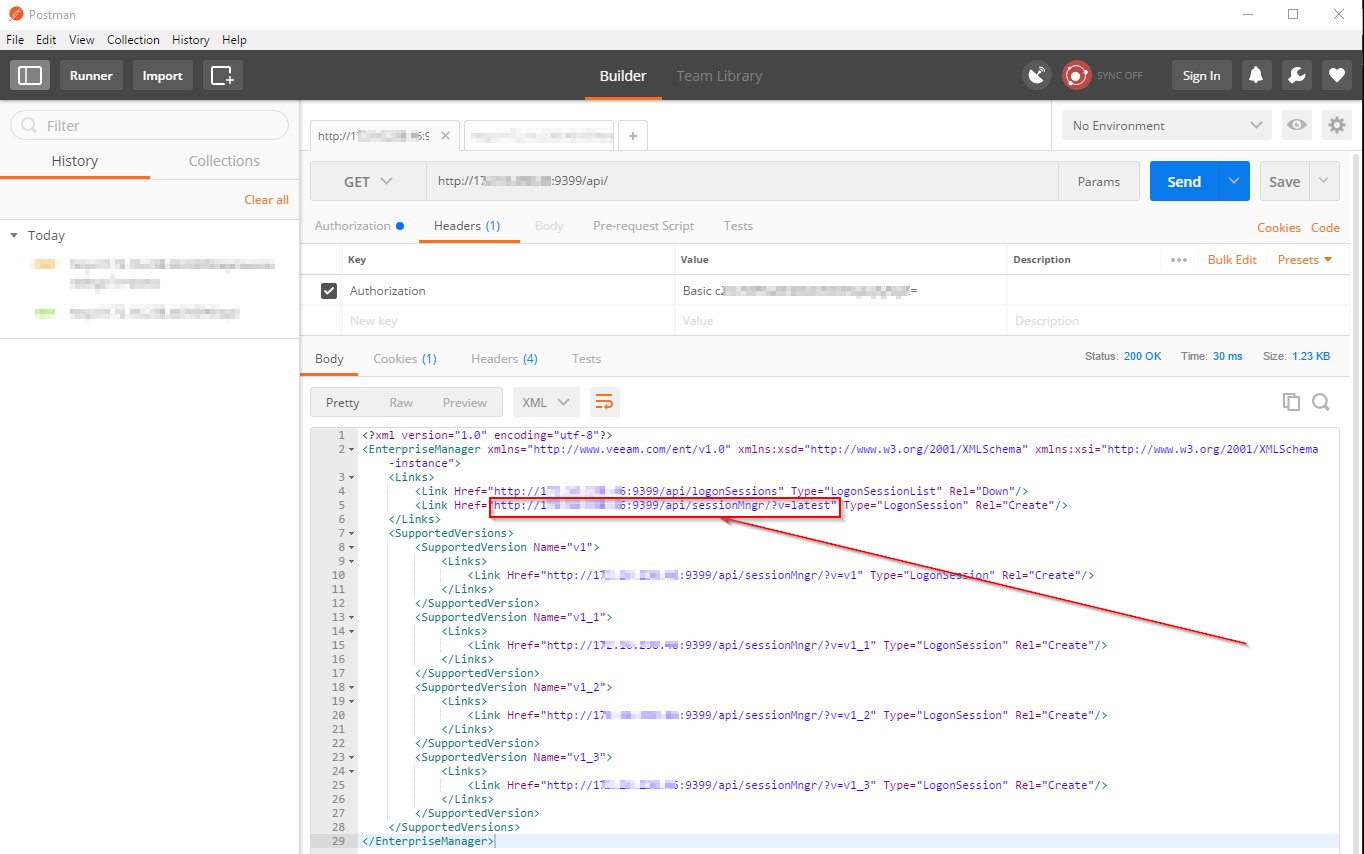This screenshot has height=854, width=1364.
Task: Click the Runner button
Action: click(x=91, y=75)
